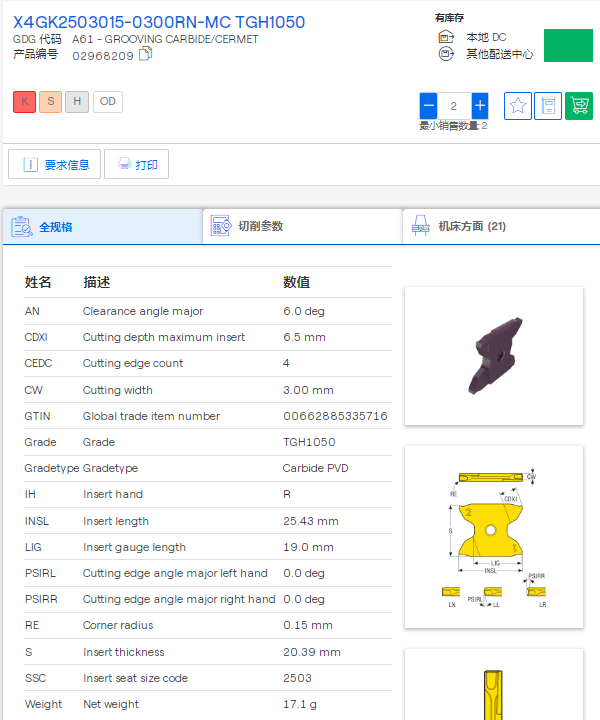Click the local DC warehouse icon
This screenshot has width=600, height=720.
point(446,37)
